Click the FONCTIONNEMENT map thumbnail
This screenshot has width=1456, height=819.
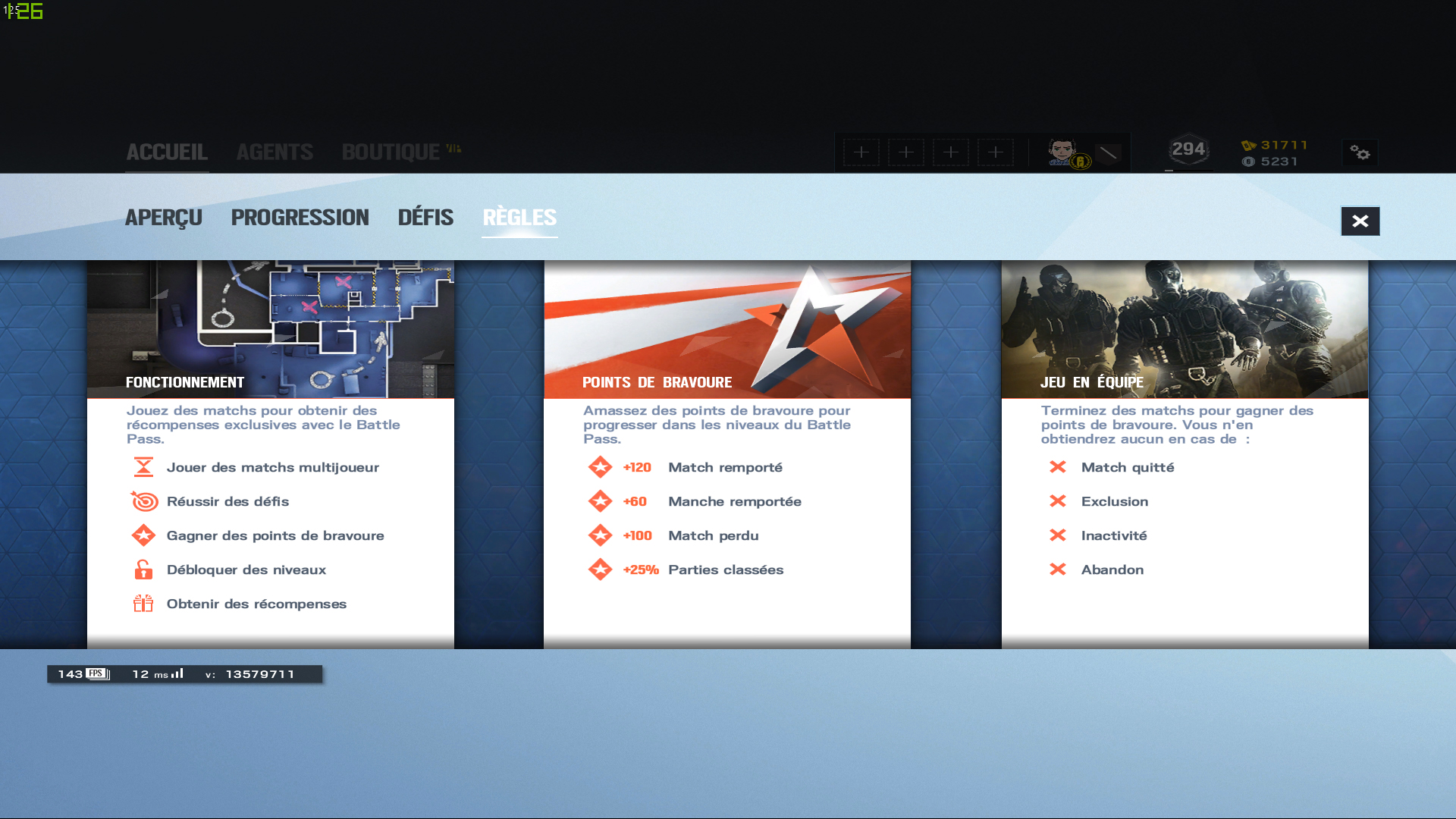(271, 329)
